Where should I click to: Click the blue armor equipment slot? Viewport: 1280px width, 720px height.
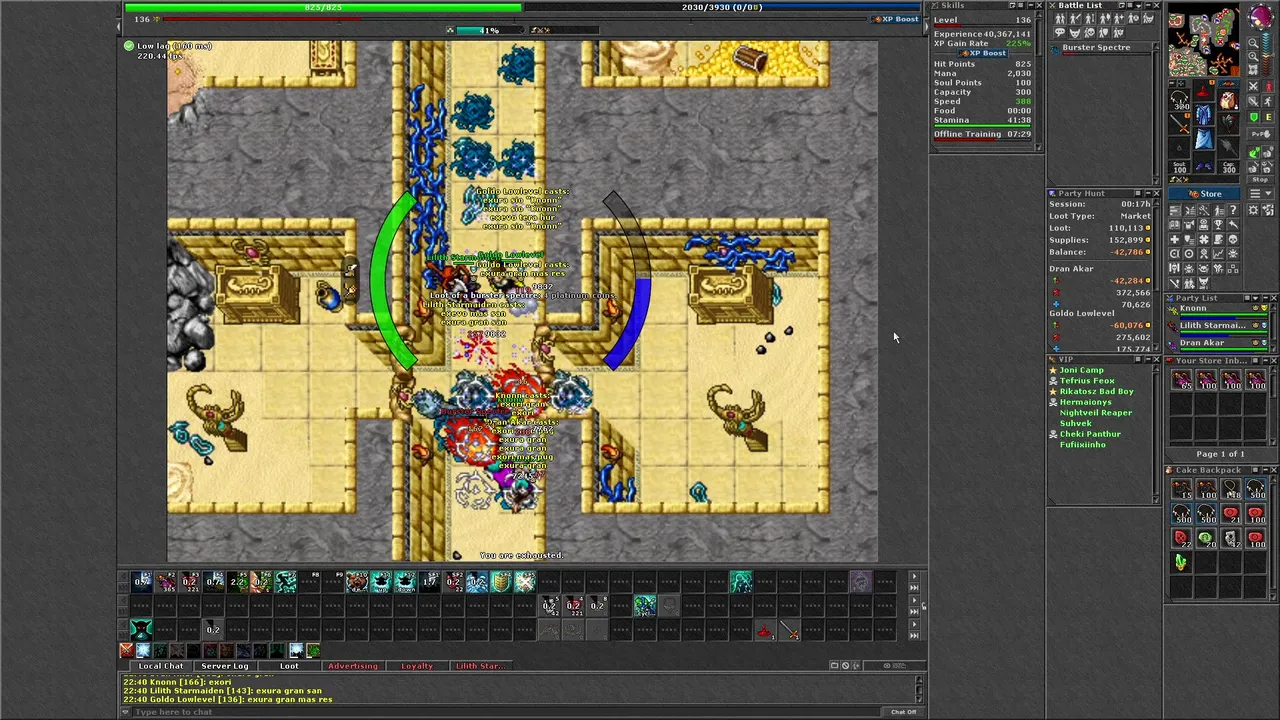[x=1205, y=114]
